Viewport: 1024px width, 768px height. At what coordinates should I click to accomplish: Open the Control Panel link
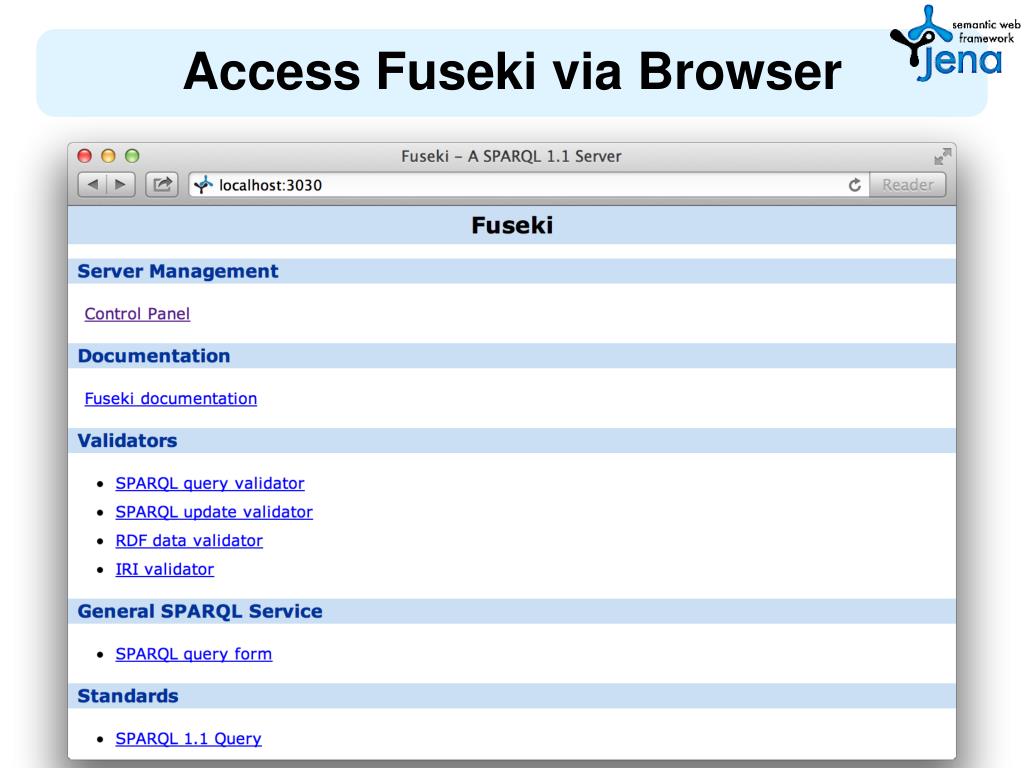(x=137, y=314)
